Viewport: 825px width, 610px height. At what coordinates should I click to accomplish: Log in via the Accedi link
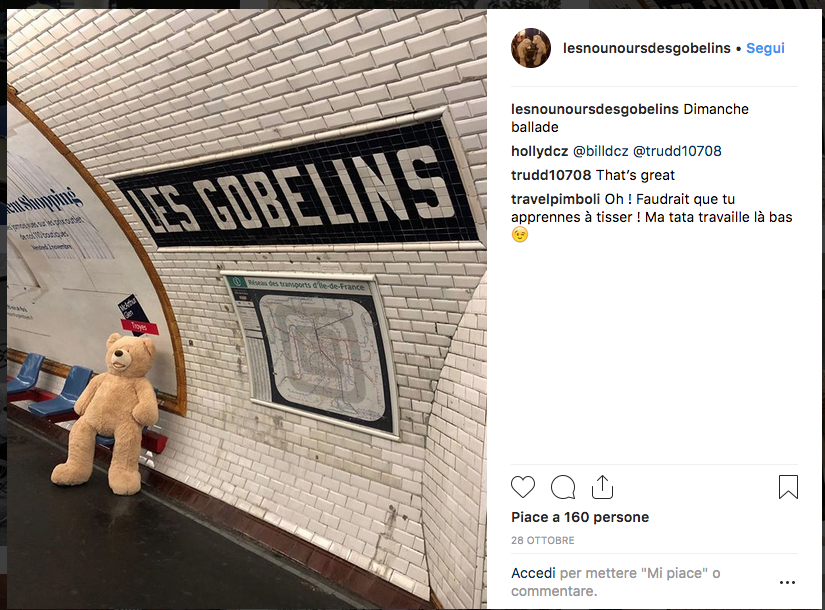coord(533,573)
